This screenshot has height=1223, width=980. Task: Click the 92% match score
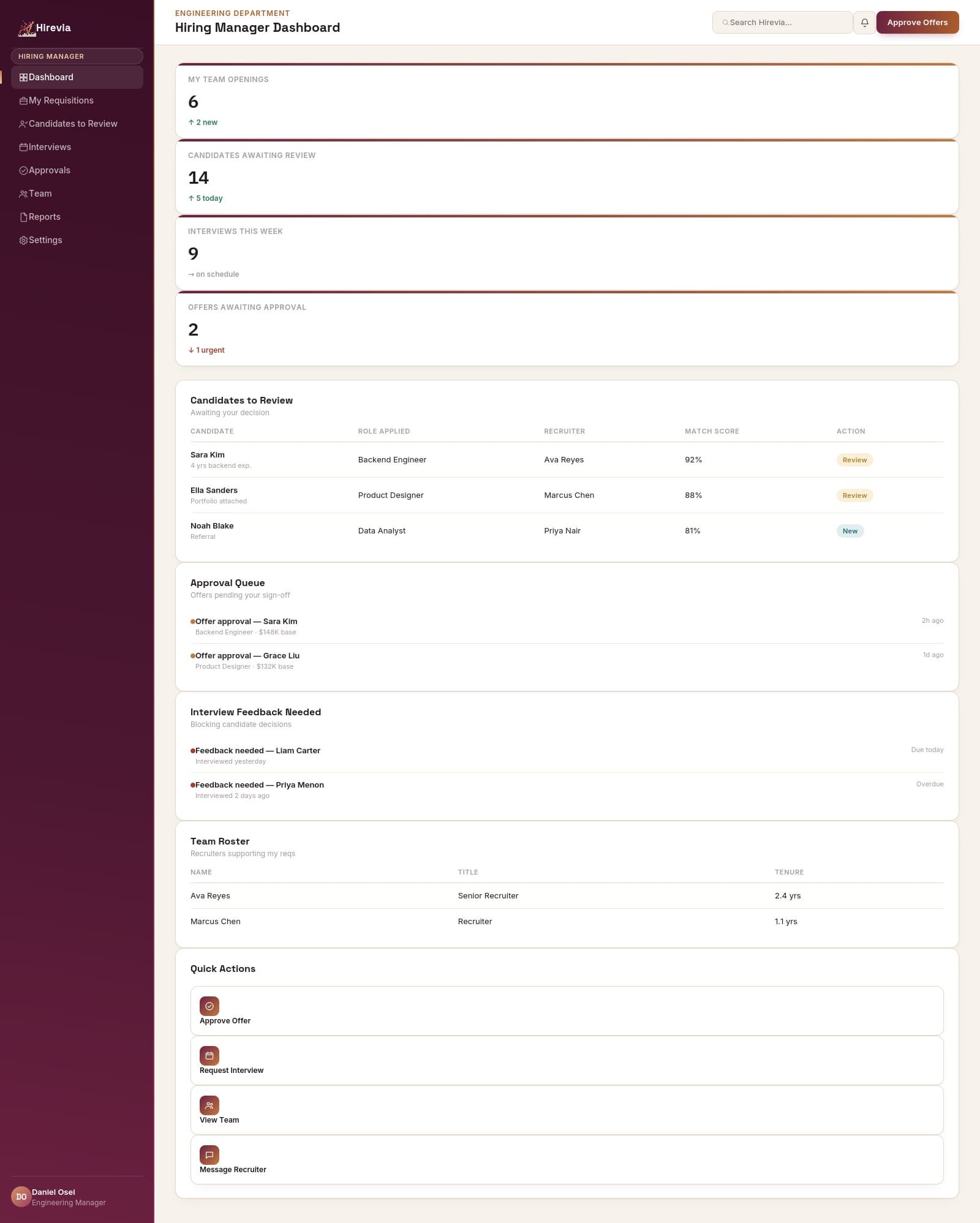693,460
